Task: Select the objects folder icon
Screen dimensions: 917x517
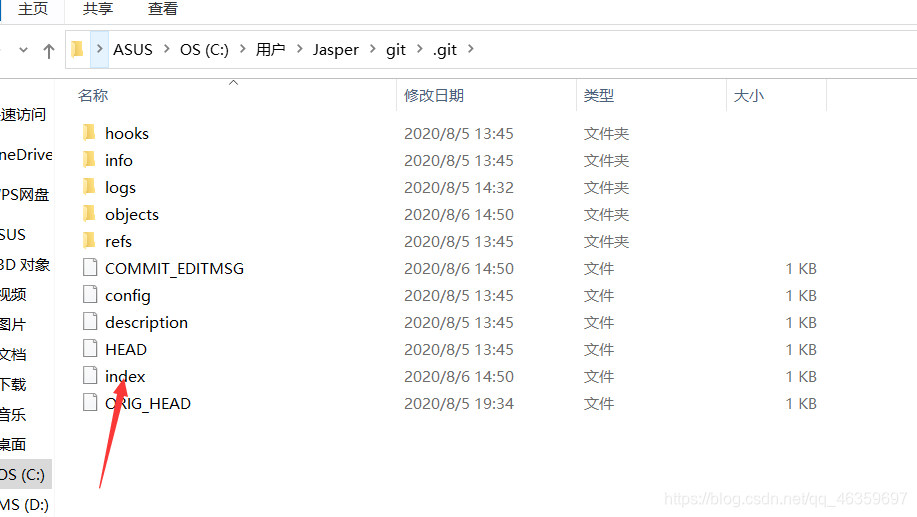Action: pos(89,213)
